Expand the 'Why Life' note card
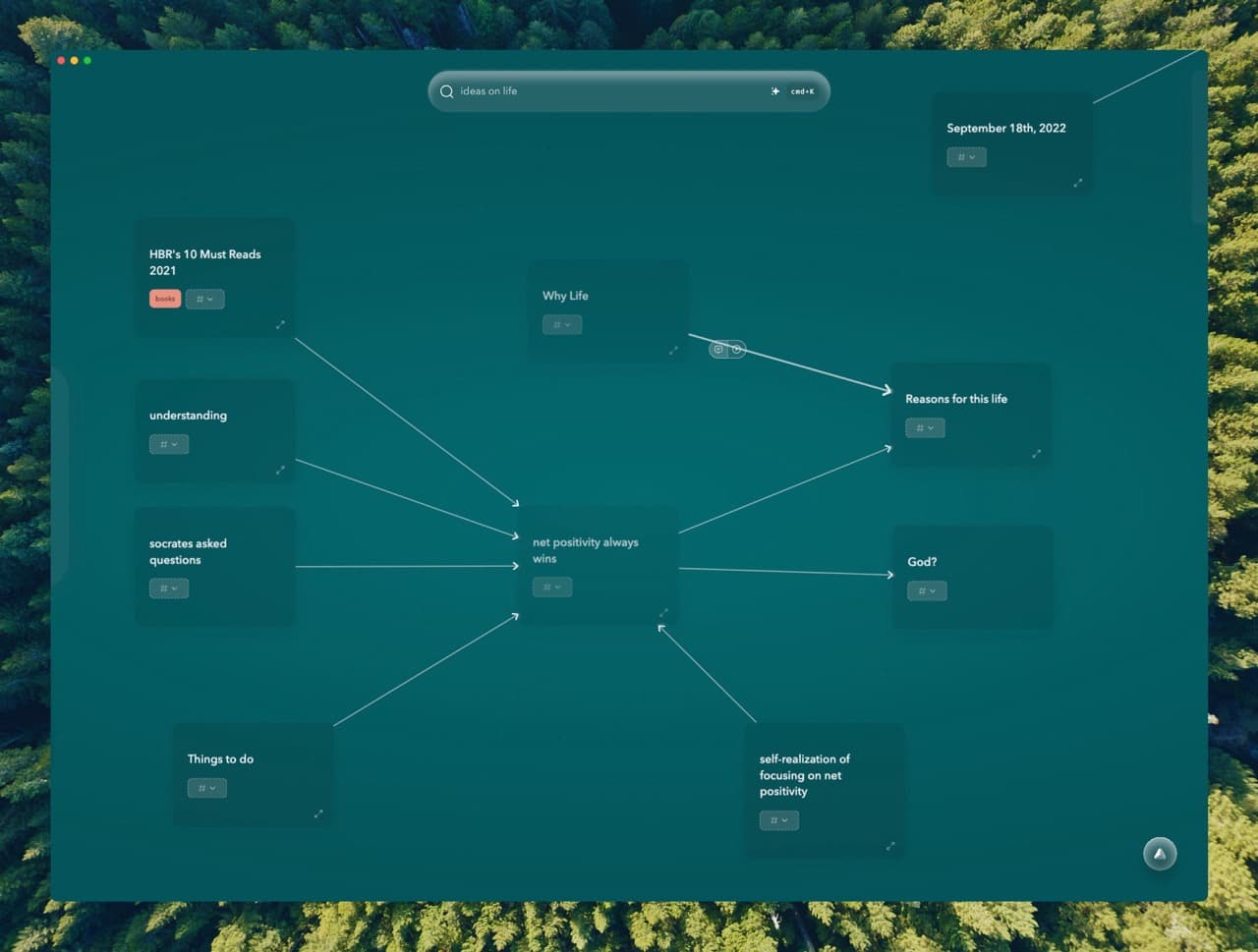 675,350
